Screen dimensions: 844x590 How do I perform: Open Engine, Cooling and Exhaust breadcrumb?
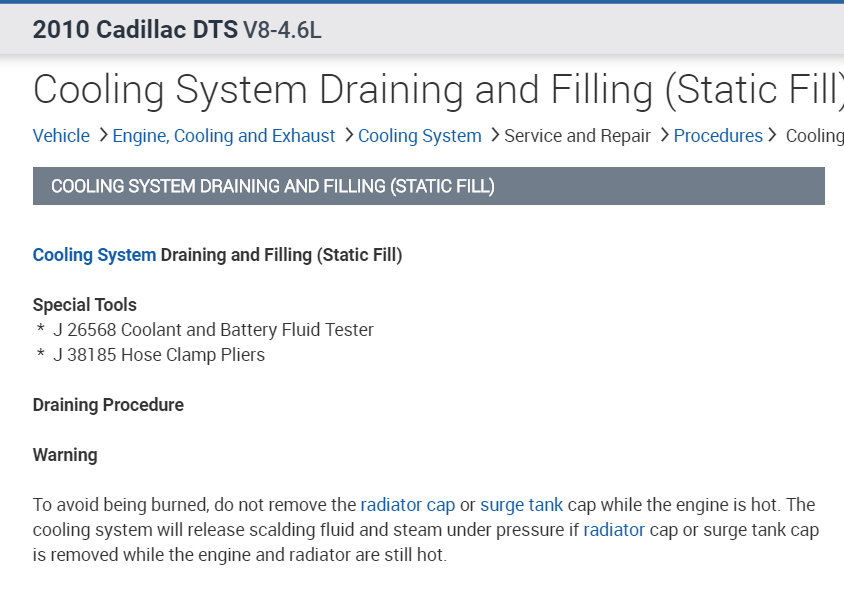pyautogui.click(x=224, y=136)
